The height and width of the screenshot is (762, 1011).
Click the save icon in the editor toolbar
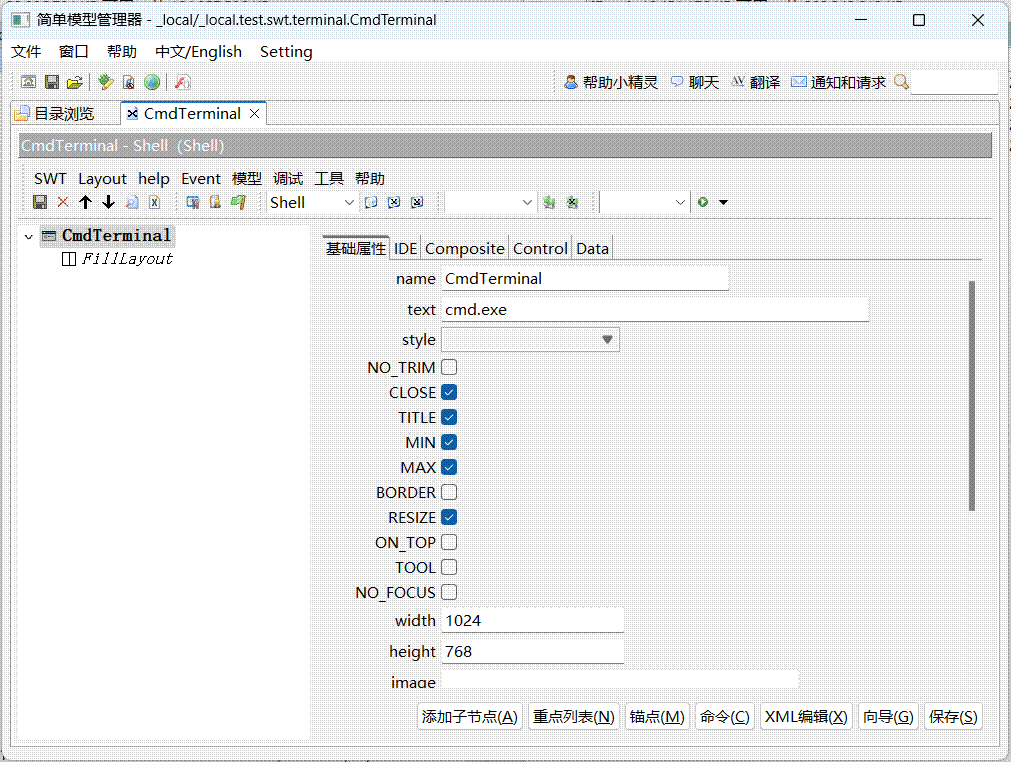40,202
